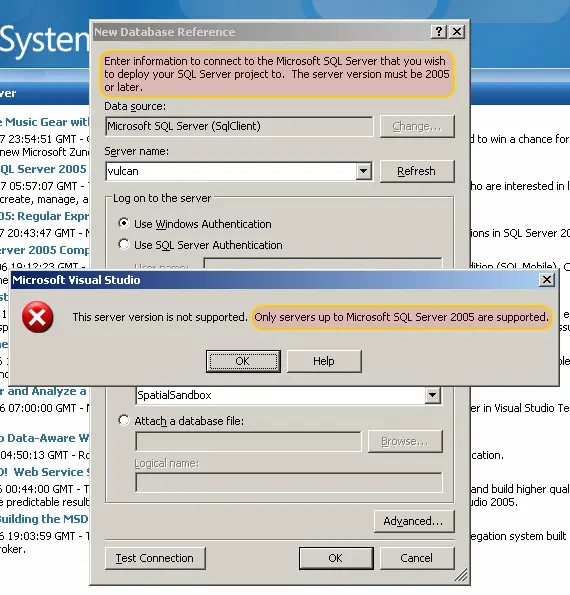Open the SQL Server 2005 article link
Viewport: 570px width, 595px height.
43,169
